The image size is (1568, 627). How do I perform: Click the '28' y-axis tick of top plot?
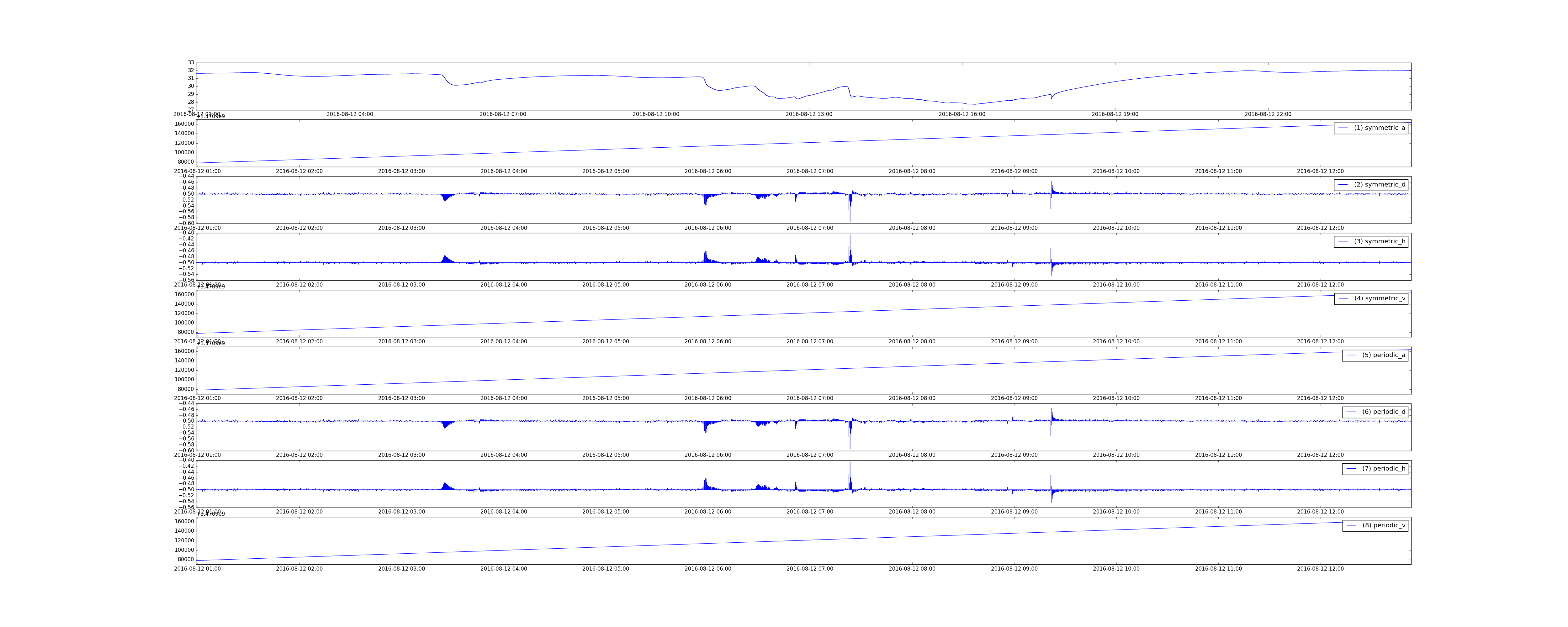coord(191,102)
